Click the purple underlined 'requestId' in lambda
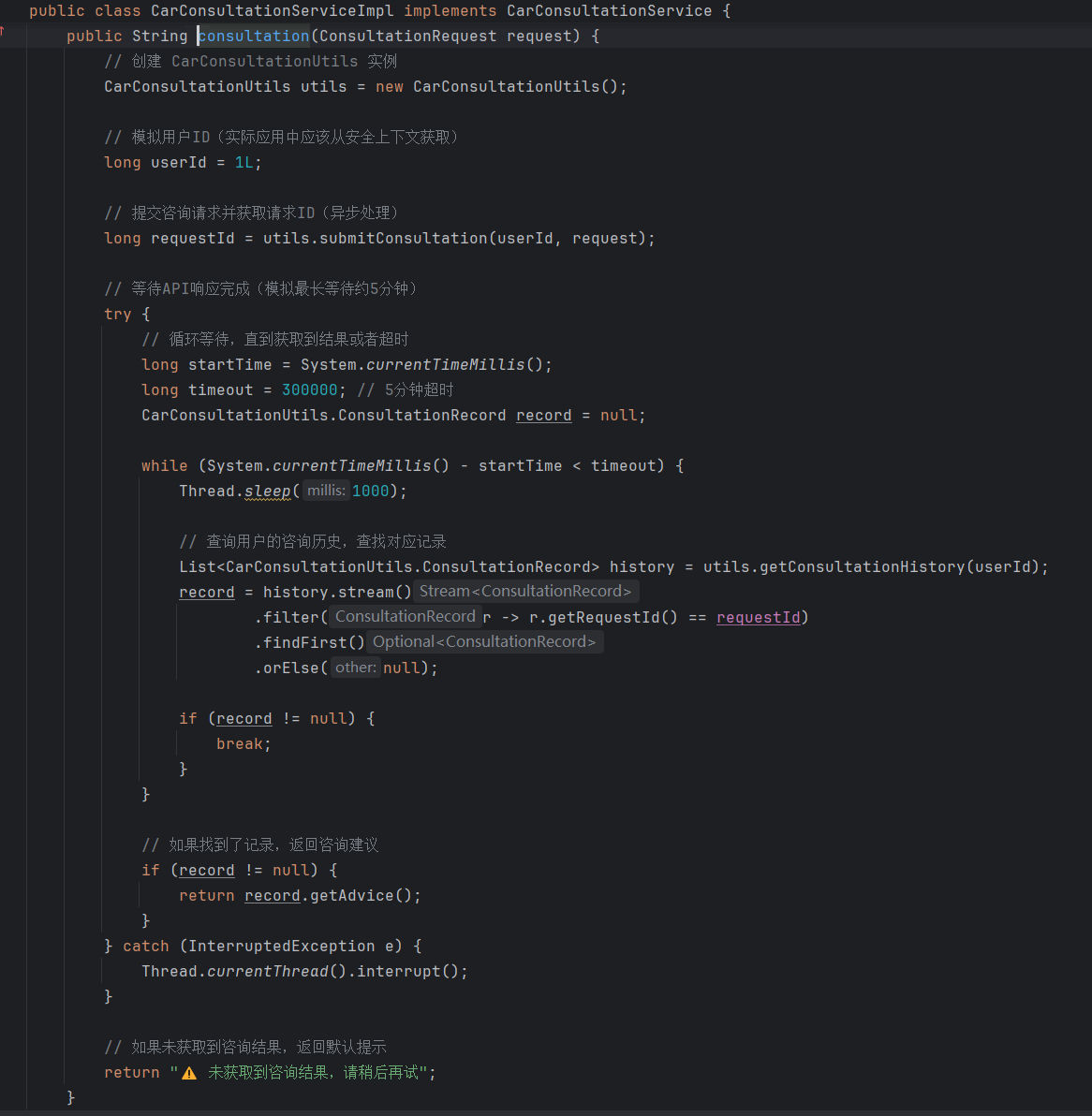This screenshot has height=1116, width=1092. 759,617
